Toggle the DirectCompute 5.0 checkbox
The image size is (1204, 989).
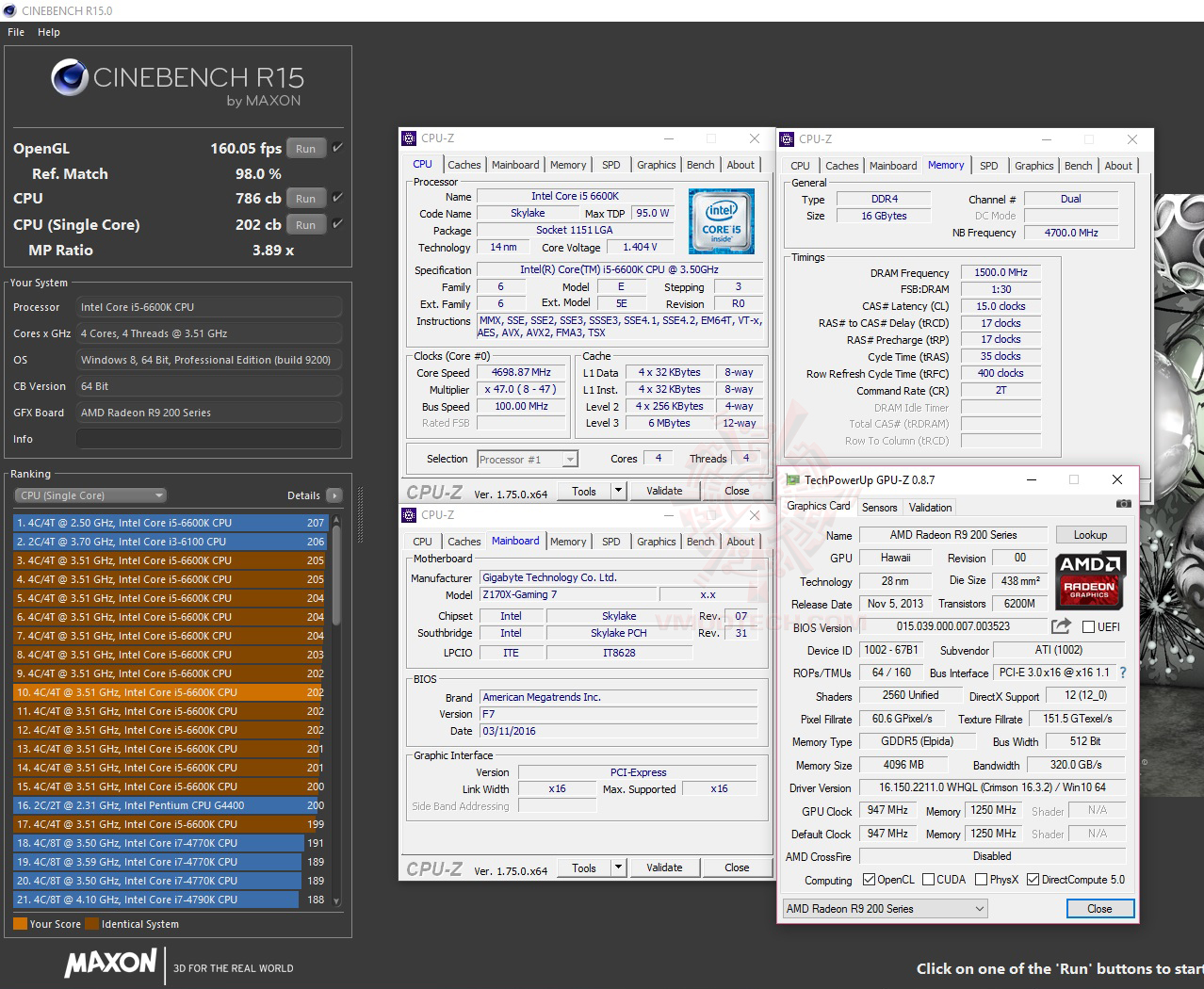pyautogui.click(x=1033, y=880)
